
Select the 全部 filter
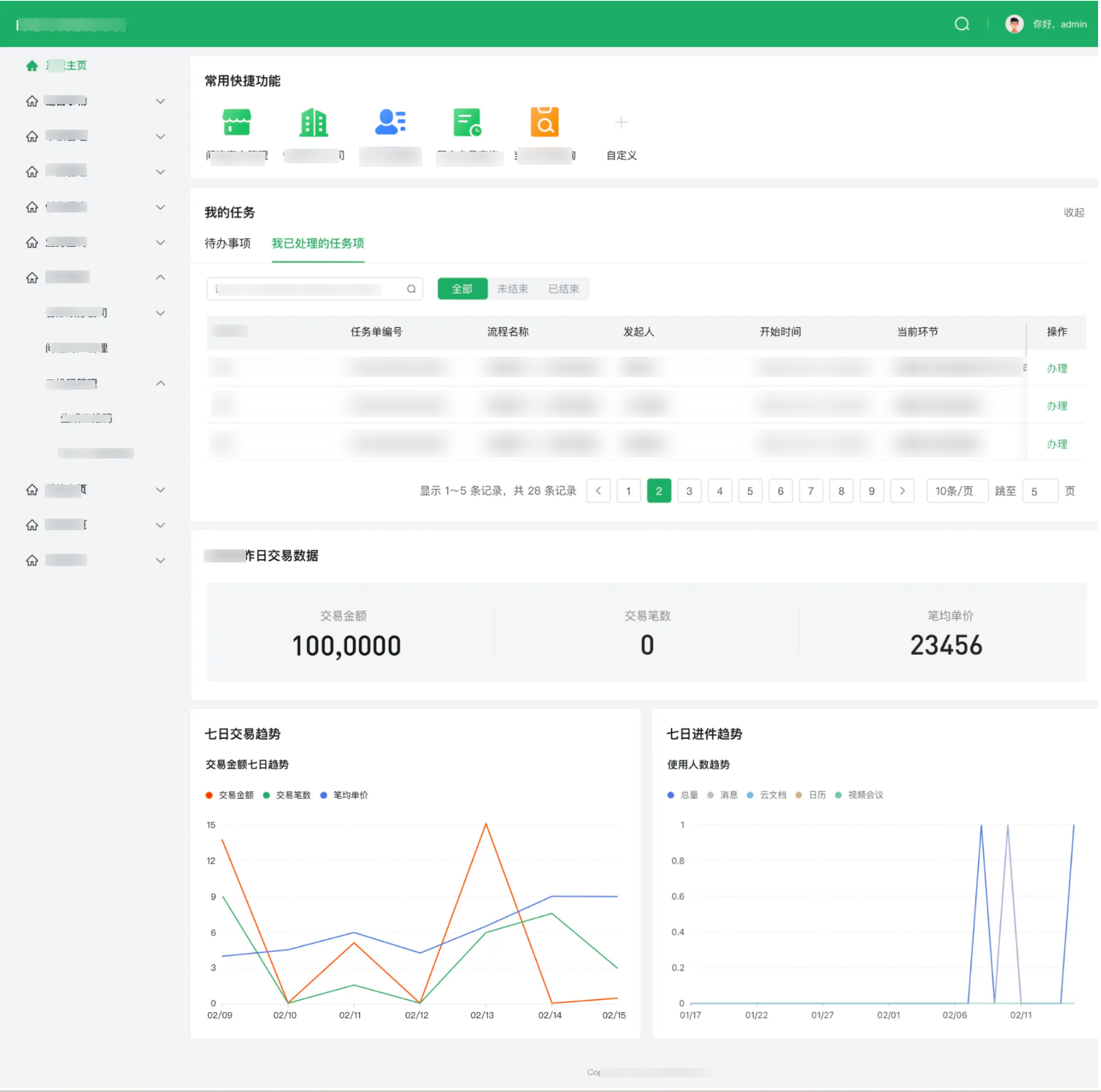pos(462,289)
